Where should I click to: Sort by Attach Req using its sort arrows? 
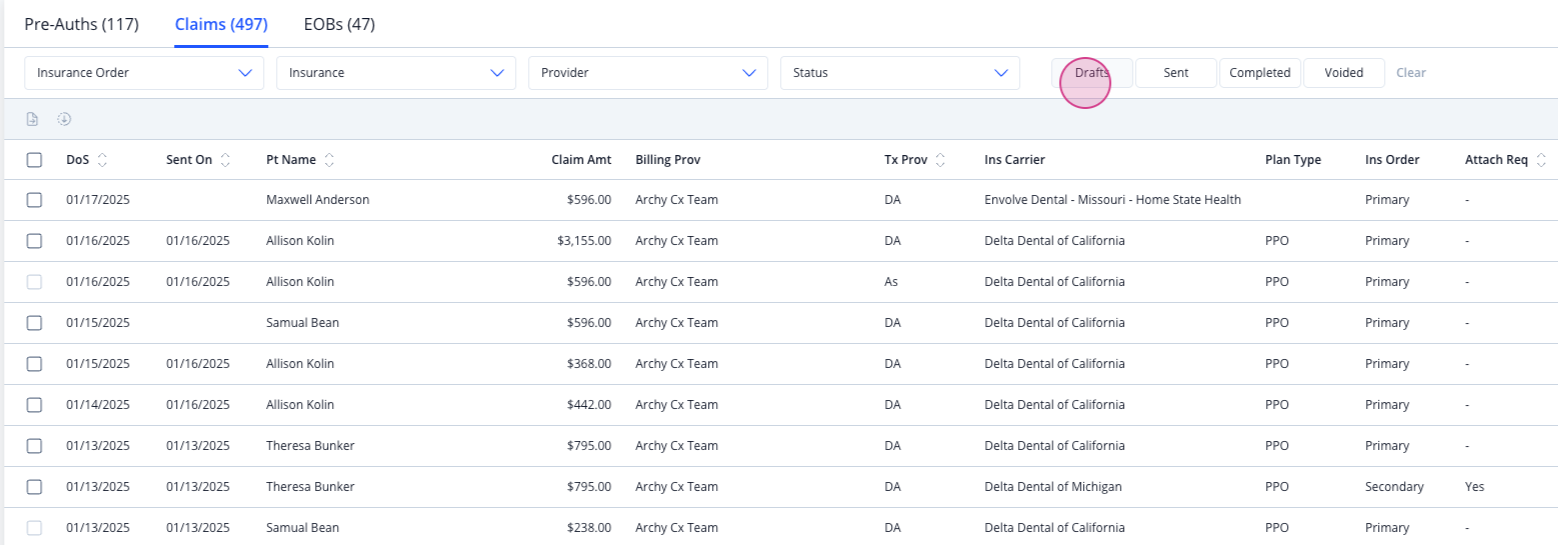coord(1541,160)
